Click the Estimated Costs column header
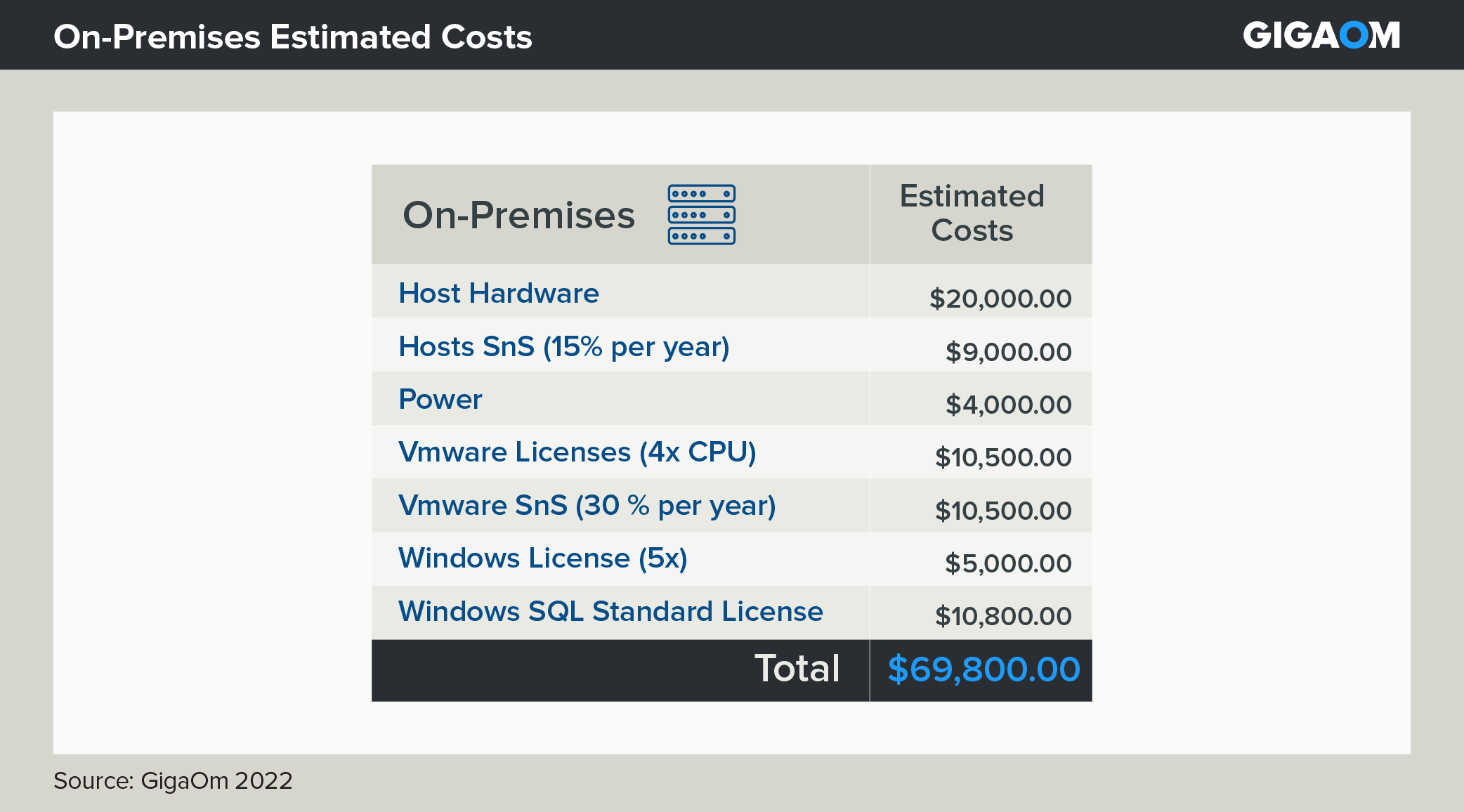This screenshot has height=812, width=1464. 972,213
